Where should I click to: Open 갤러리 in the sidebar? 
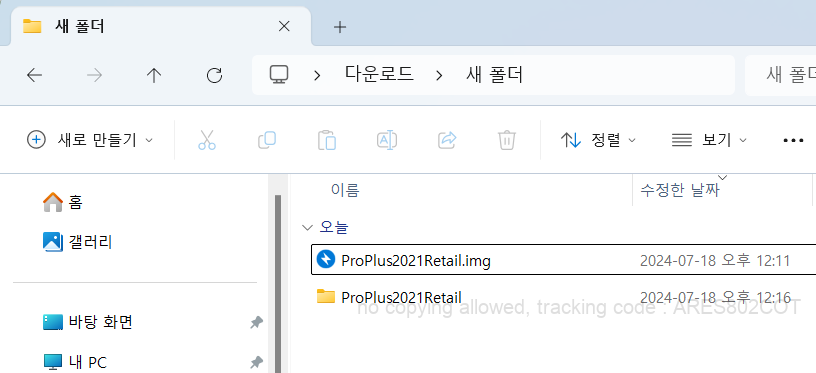pyautogui.click(x=90, y=242)
